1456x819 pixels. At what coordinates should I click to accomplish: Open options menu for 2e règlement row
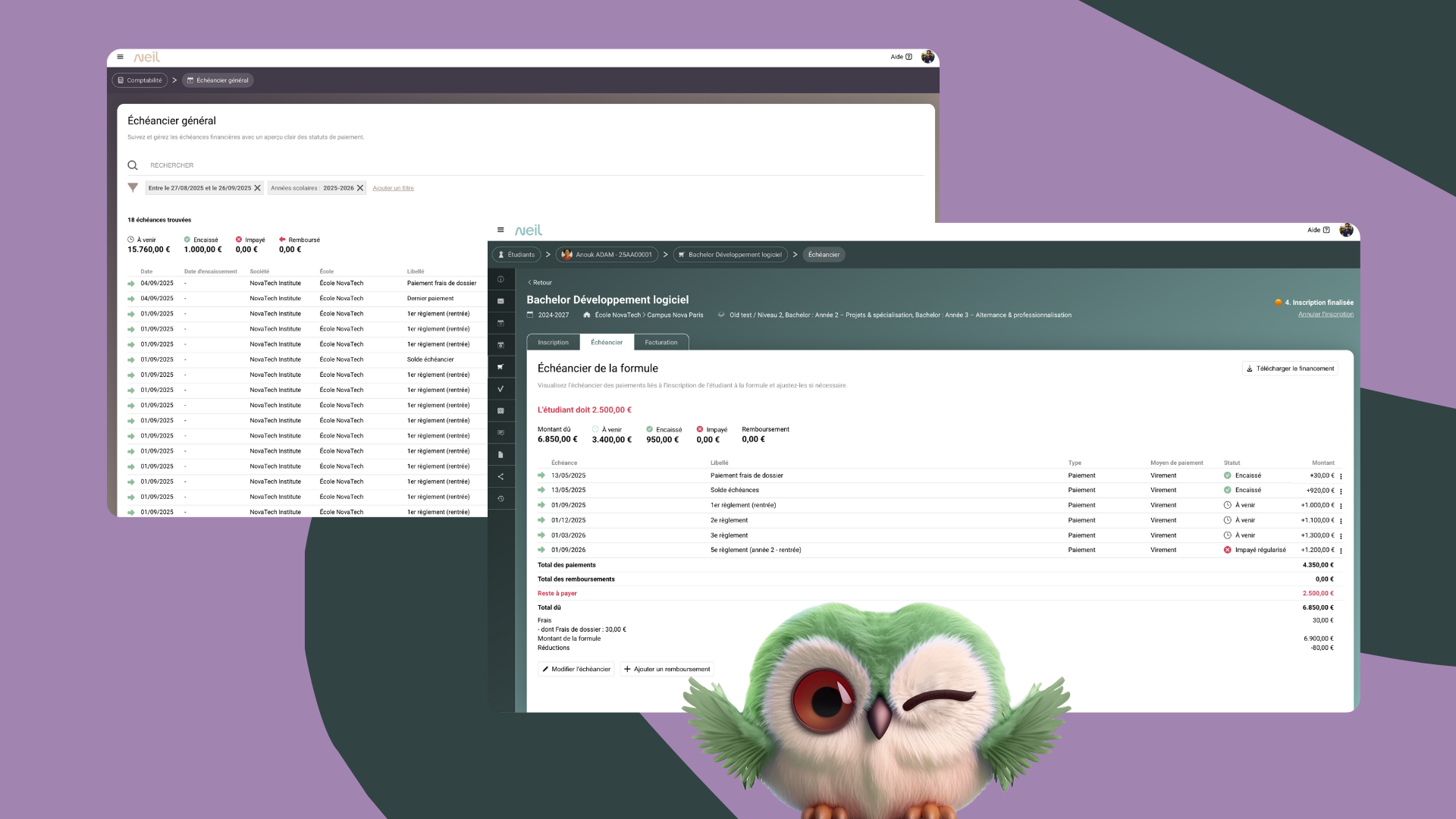[x=1341, y=521]
